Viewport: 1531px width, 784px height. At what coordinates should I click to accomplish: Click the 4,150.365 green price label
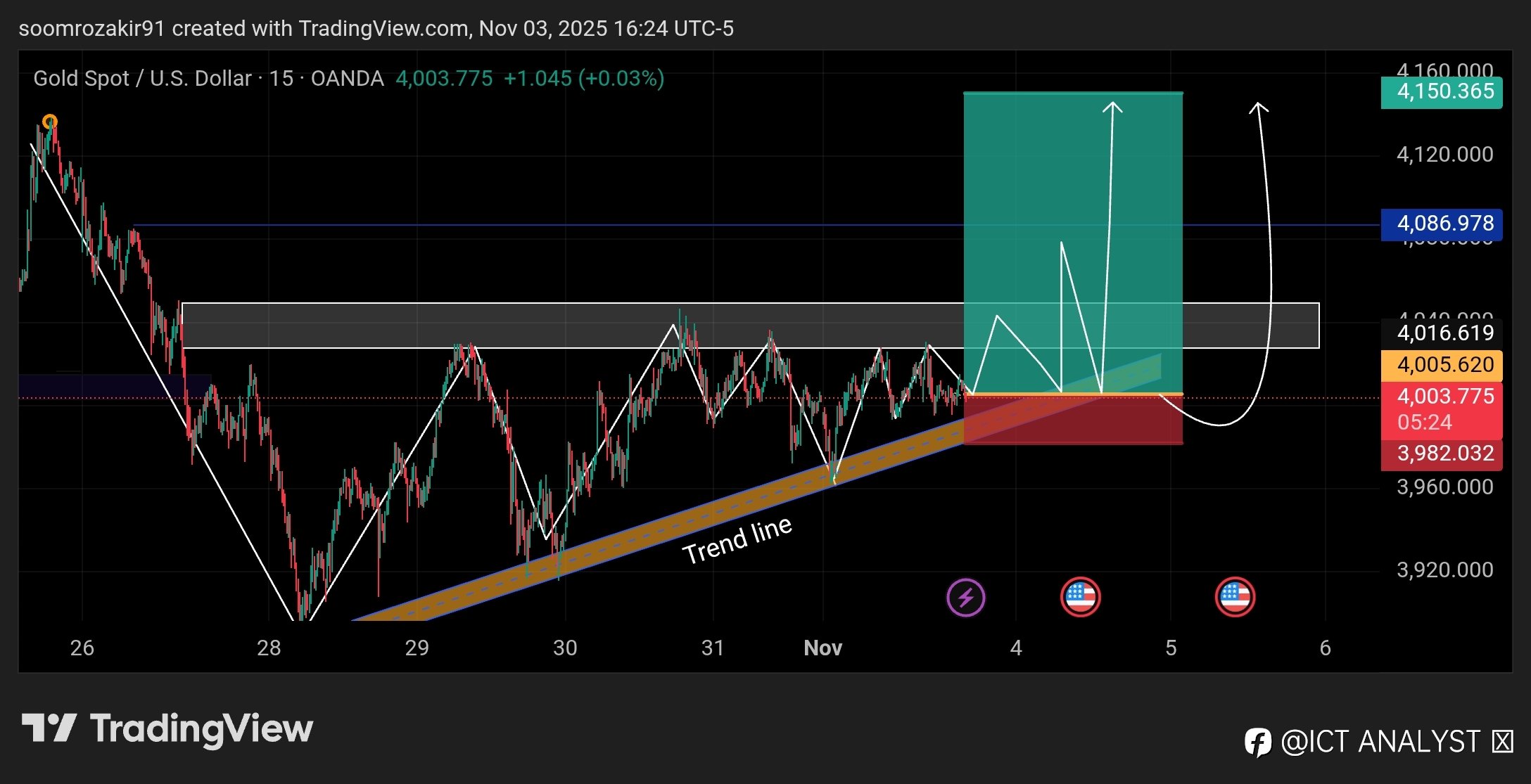click(1442, 92)
